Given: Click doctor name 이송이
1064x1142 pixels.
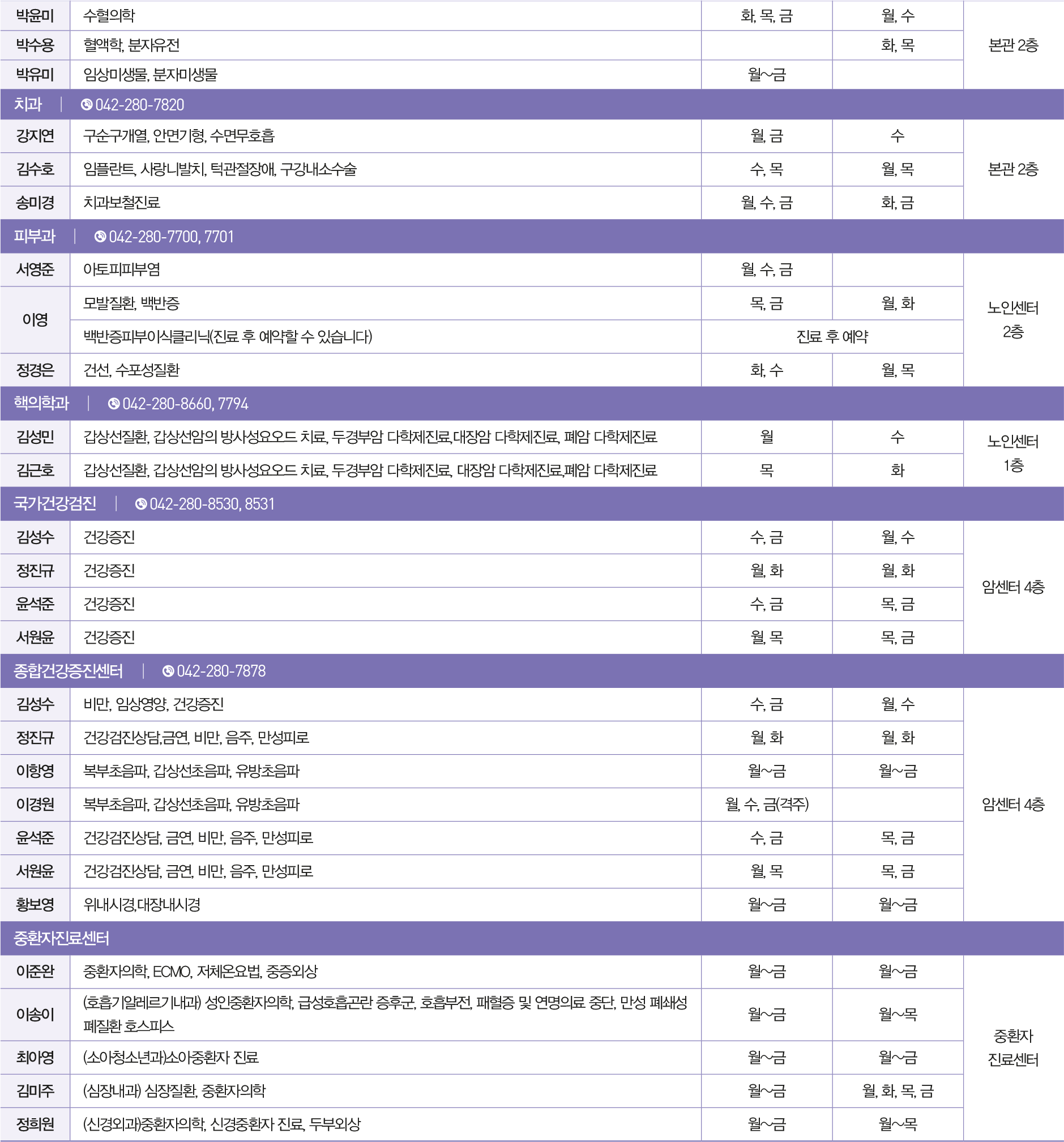Looking at the screenshot, I should point(35,1015).
